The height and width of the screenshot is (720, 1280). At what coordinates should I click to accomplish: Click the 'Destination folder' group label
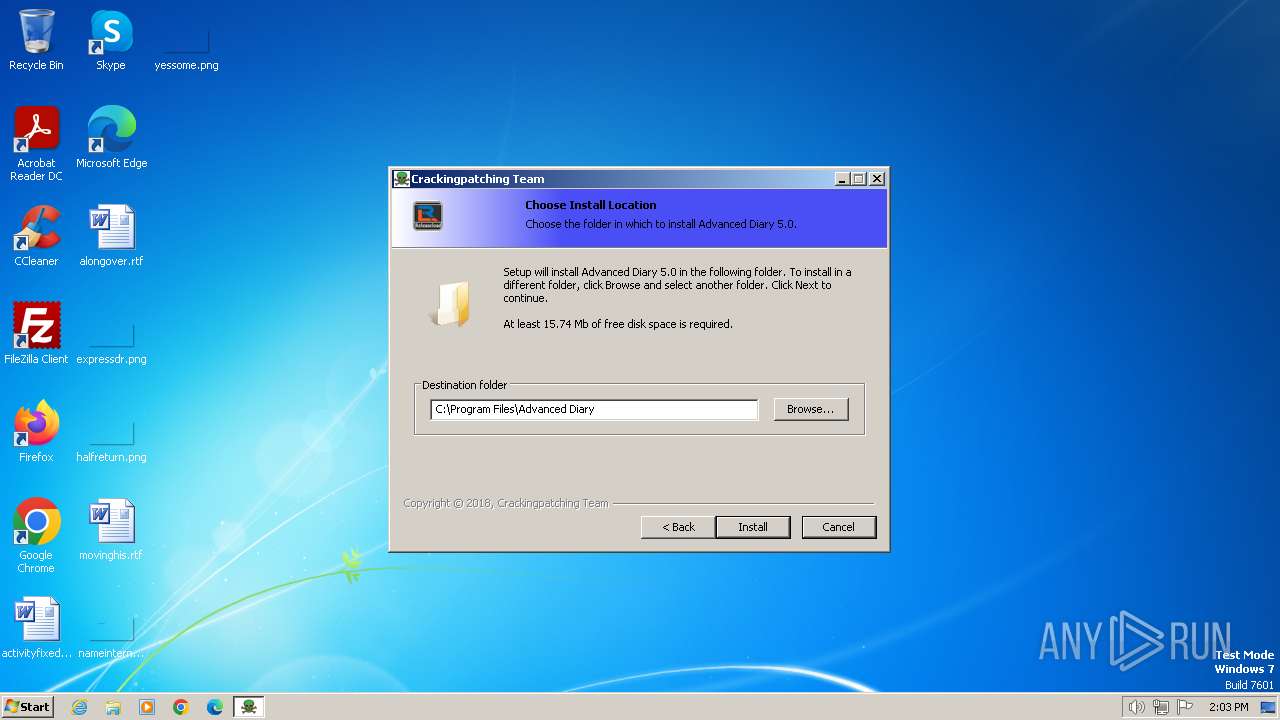pyautogui.click(x=464, y=385)
